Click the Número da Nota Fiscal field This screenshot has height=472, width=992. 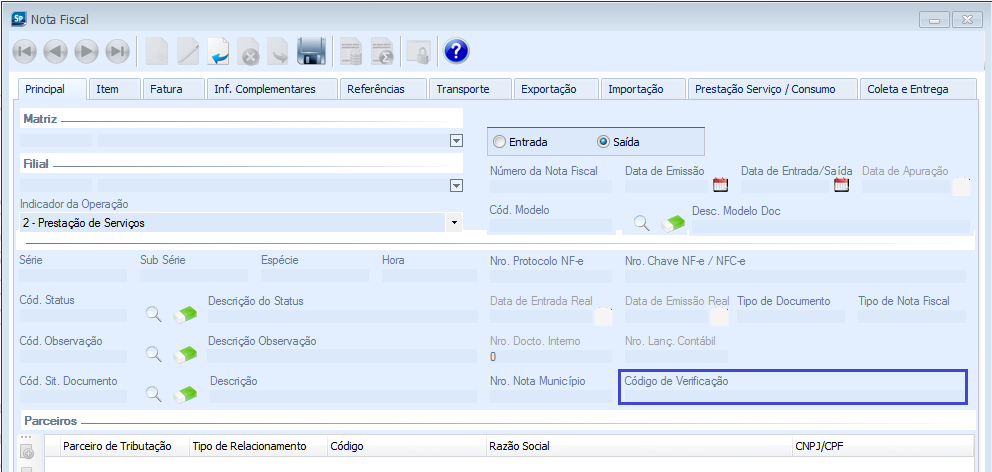[550, 186]
